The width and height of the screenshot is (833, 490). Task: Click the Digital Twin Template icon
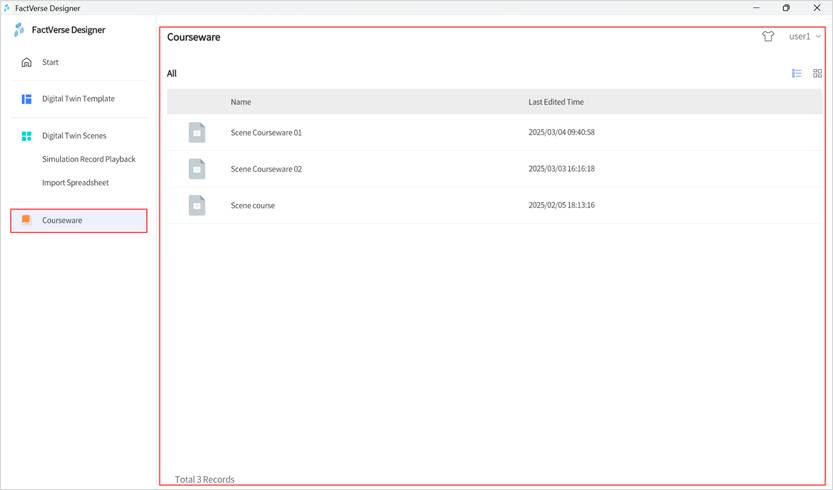coord(27,99)
